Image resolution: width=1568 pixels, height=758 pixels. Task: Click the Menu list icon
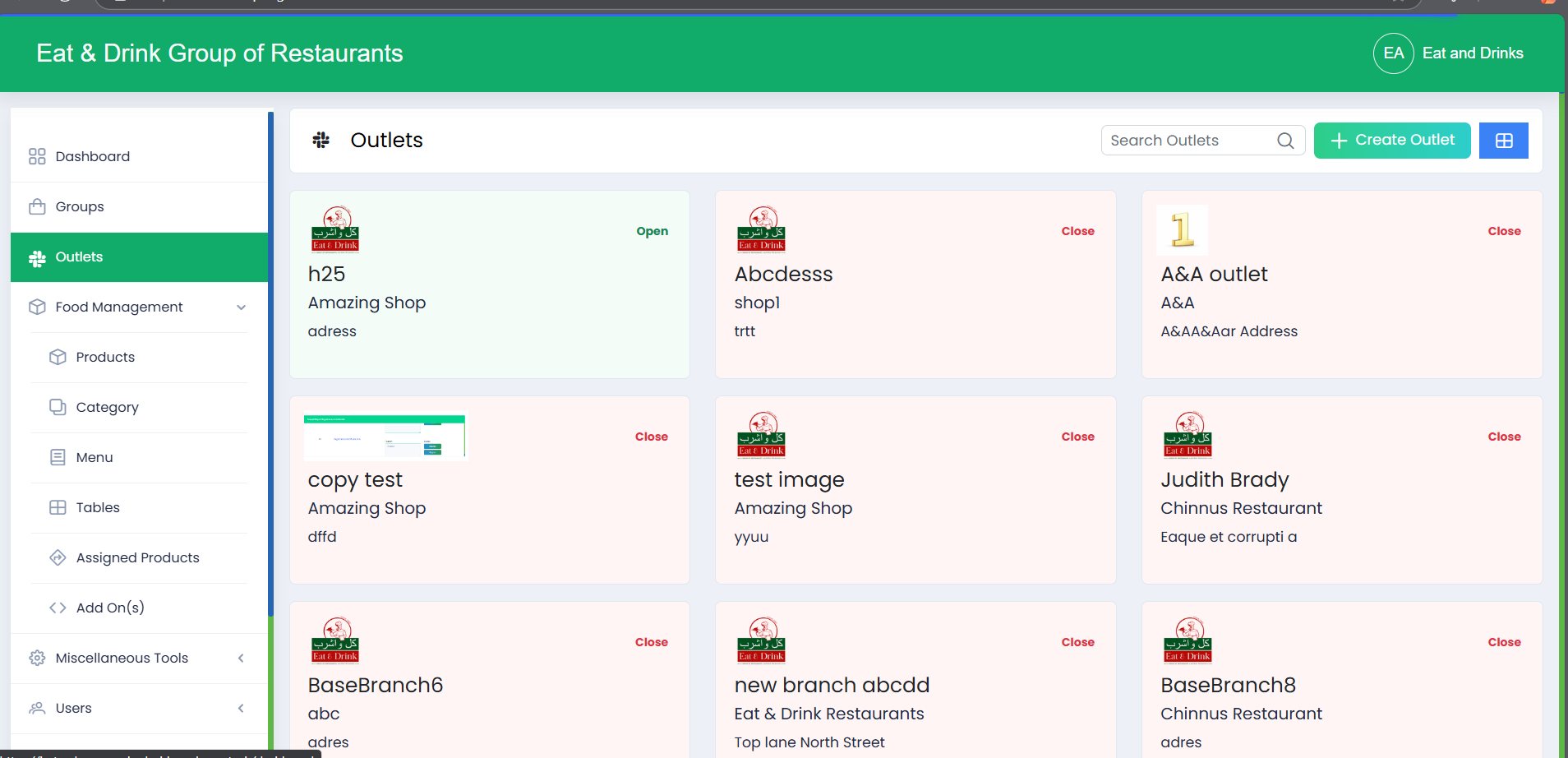point(58,457)
